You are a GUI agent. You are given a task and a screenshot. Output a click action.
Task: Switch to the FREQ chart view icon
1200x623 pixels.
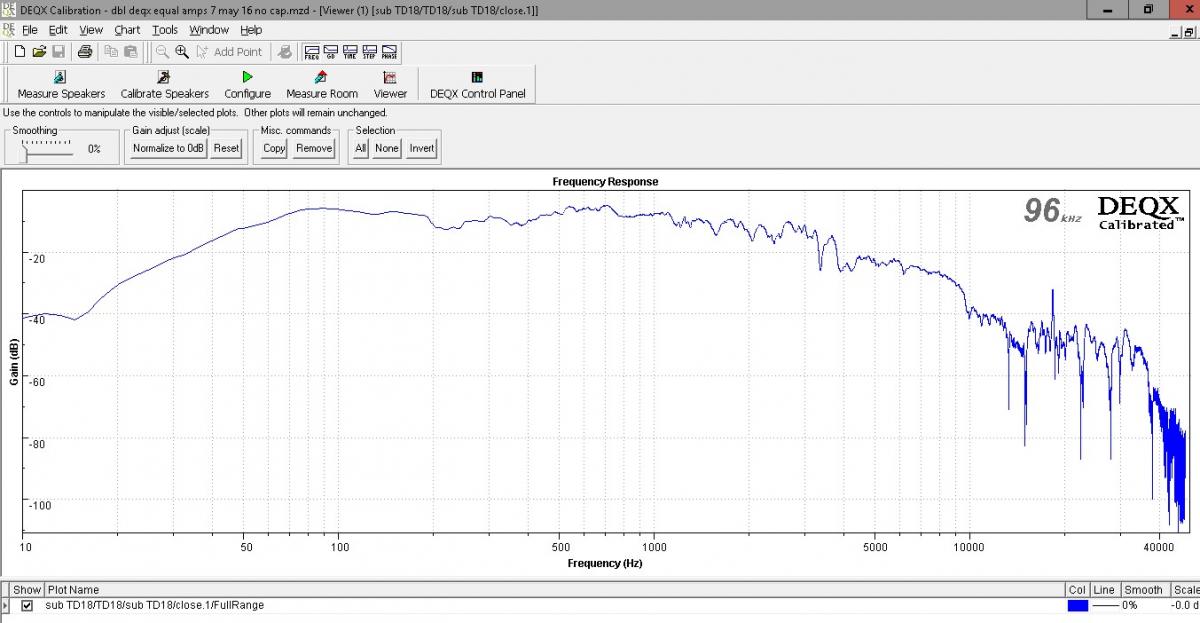(x=312, y=52)
